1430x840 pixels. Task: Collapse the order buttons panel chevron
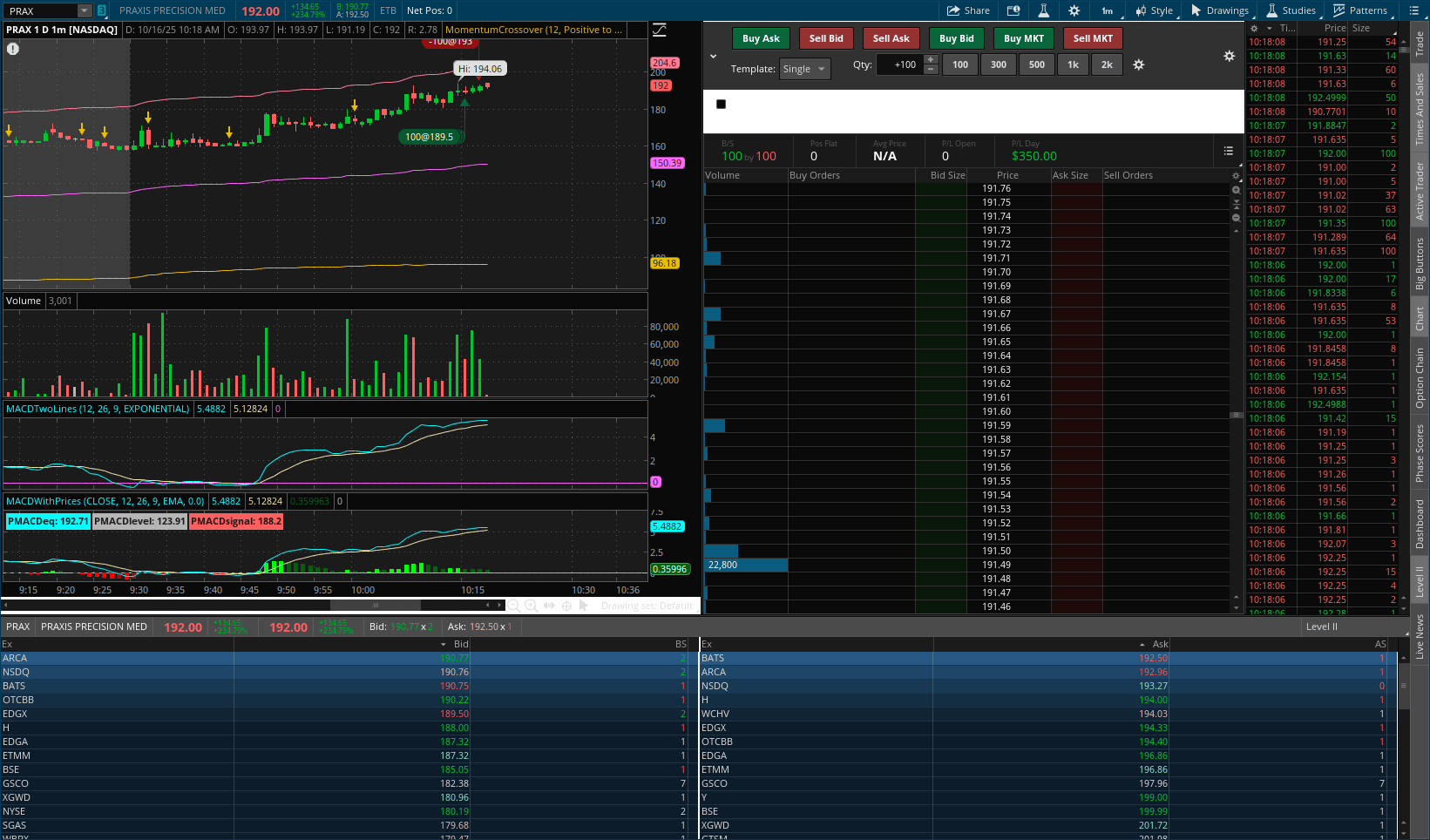click(713, 57)
